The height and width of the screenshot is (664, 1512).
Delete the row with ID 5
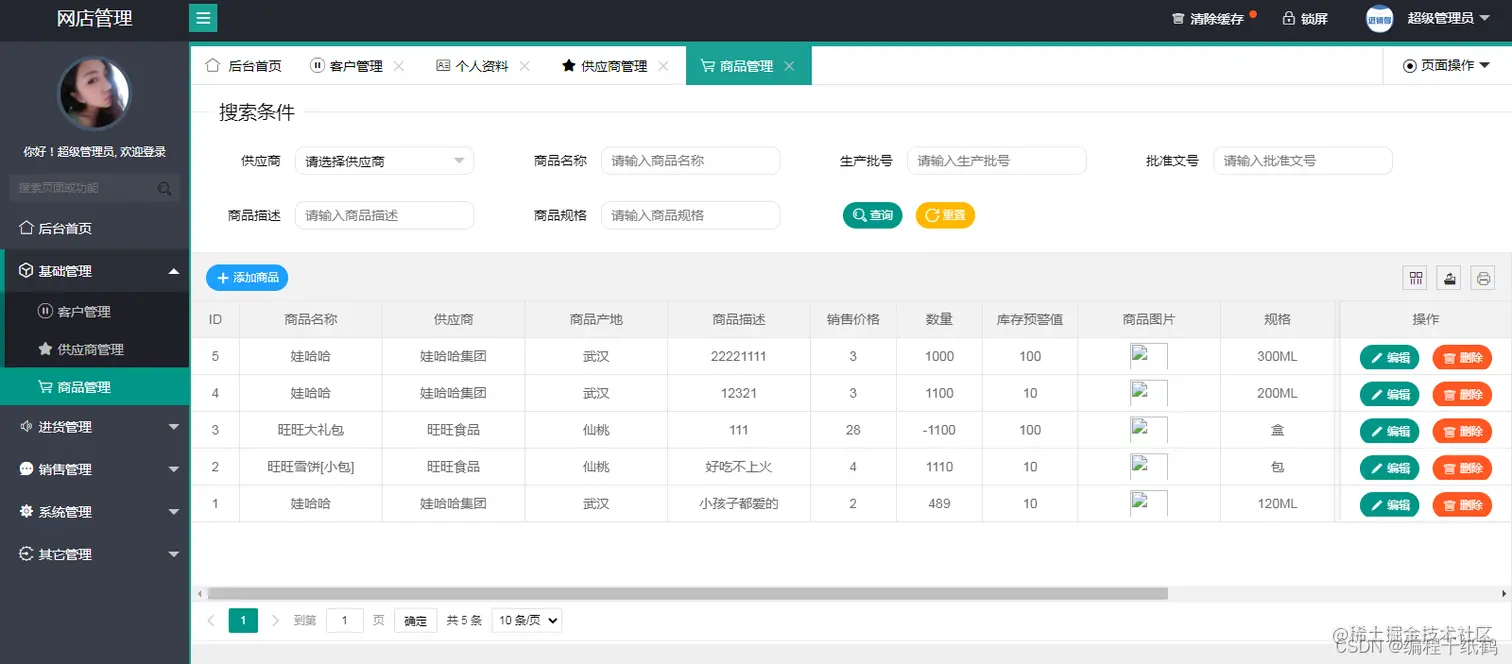[1462, 357]
